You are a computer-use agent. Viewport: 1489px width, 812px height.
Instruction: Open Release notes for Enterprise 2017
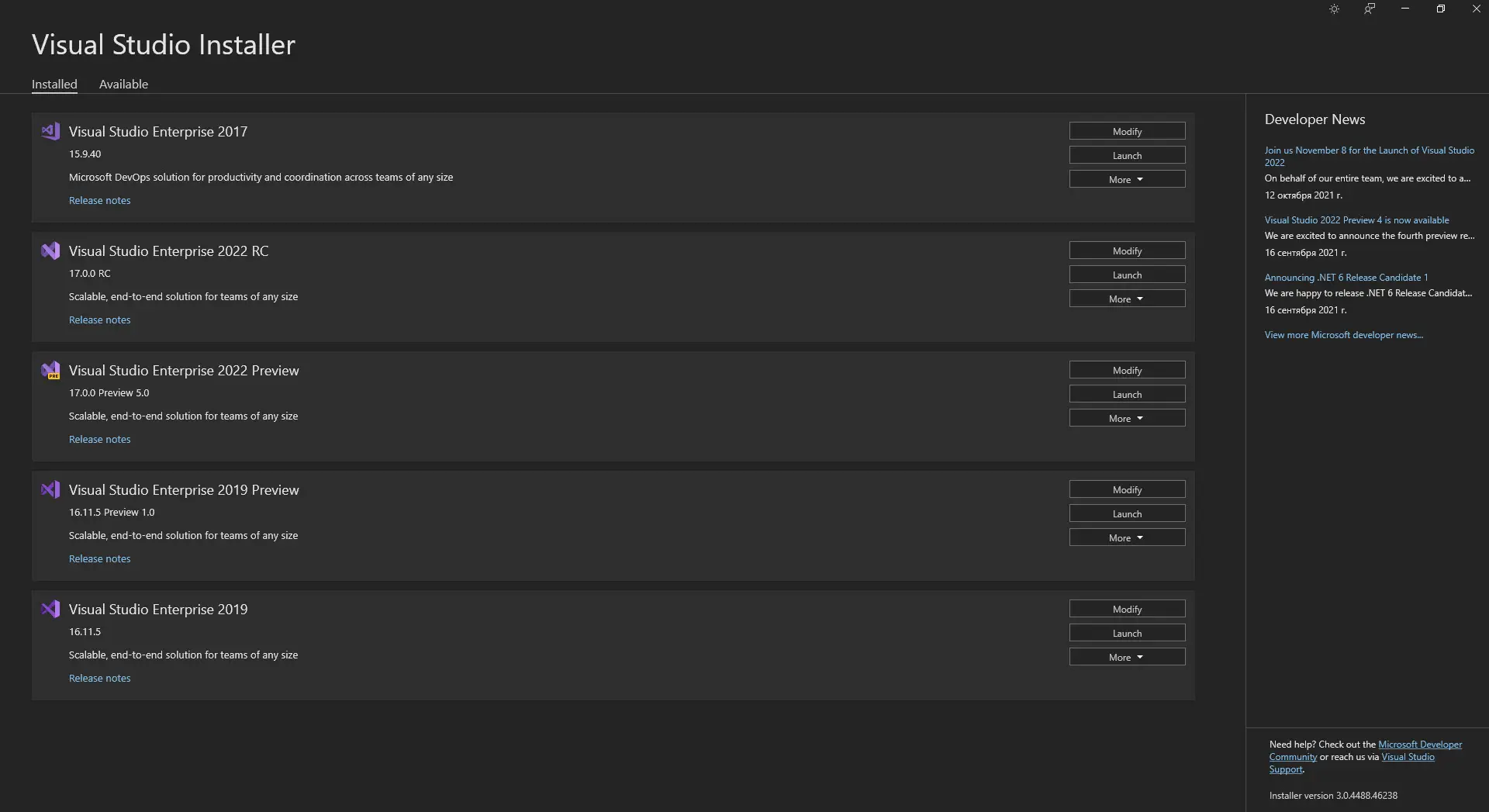[x=99, y=200]
